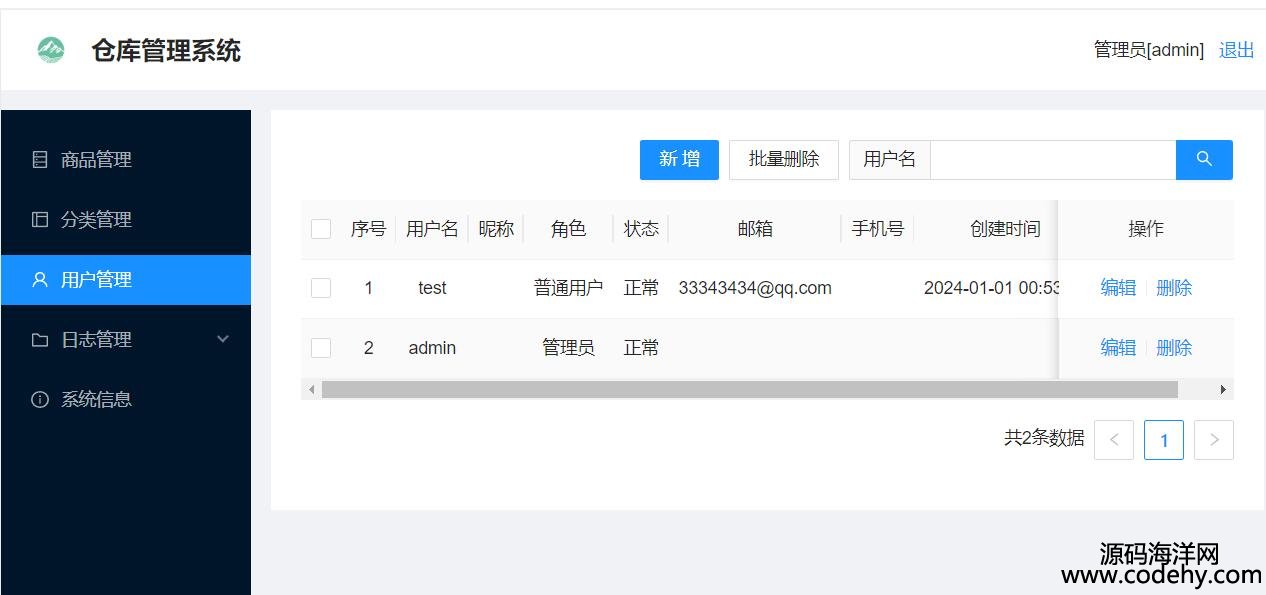Click the horizontal scrollbar right arrow
Image resolution: width=1266 pixels, height=595 pixels.
pyautogui.click(x=1223, y=389)
